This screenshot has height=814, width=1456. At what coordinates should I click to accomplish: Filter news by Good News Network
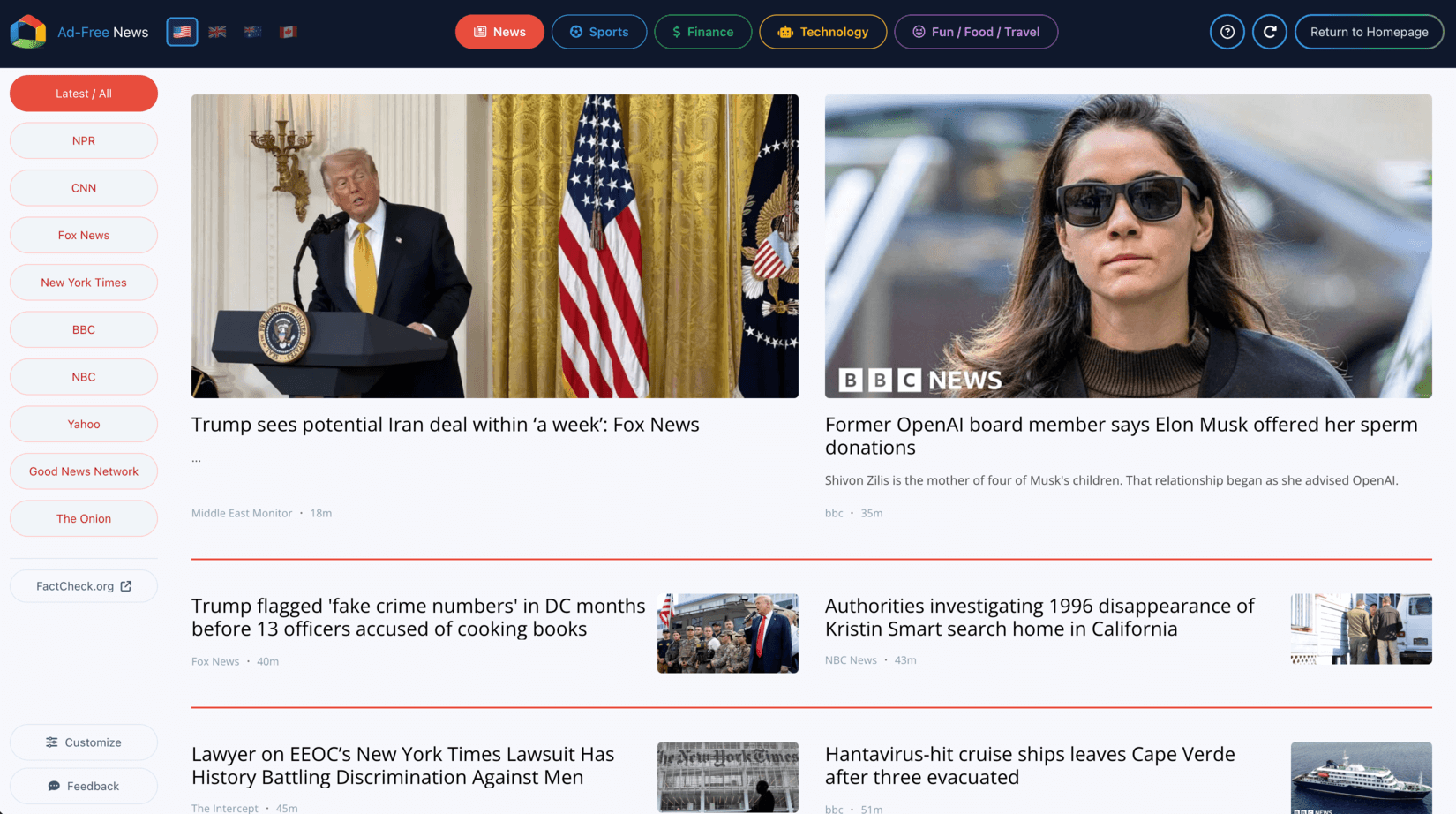84,471
